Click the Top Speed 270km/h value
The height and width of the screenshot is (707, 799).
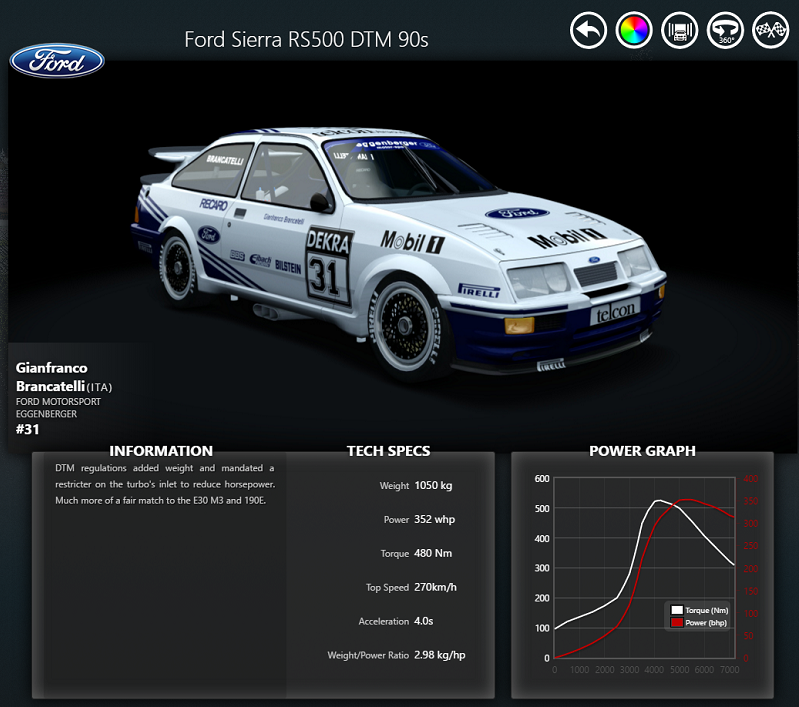click(436, 587)
